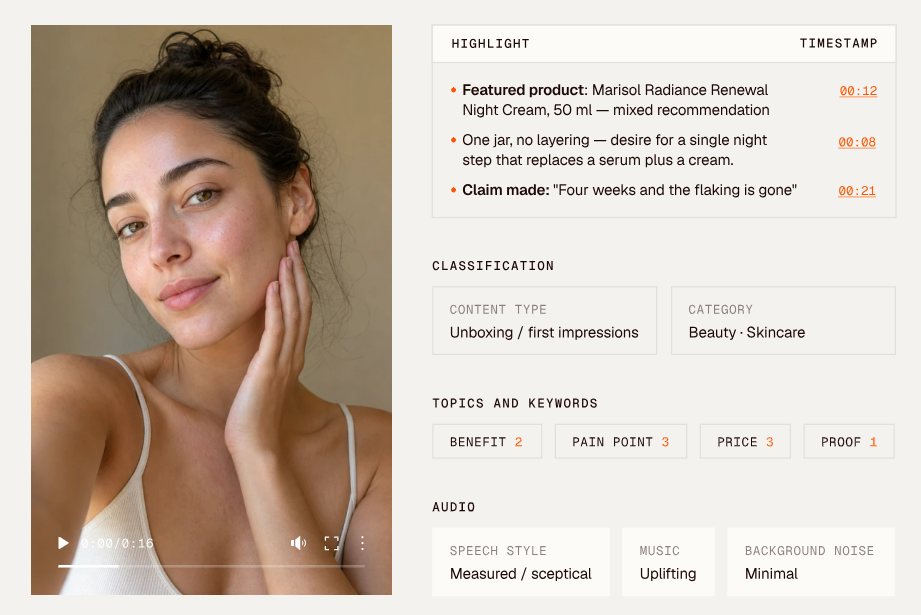This screenshot has height=615, width=921.
Task: Open the video's three-dot options menu
Action: coord(362,543)
